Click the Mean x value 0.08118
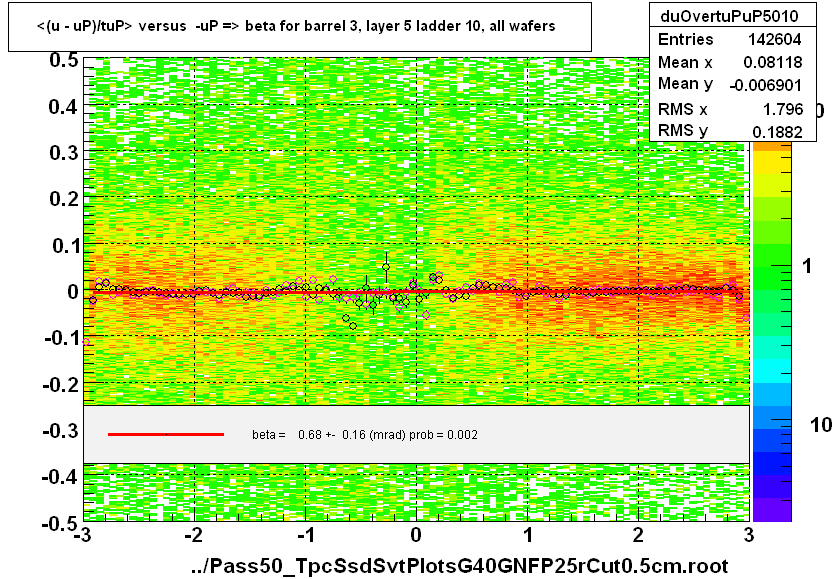The width and height of the screenshot is (833, 579). 772,62
